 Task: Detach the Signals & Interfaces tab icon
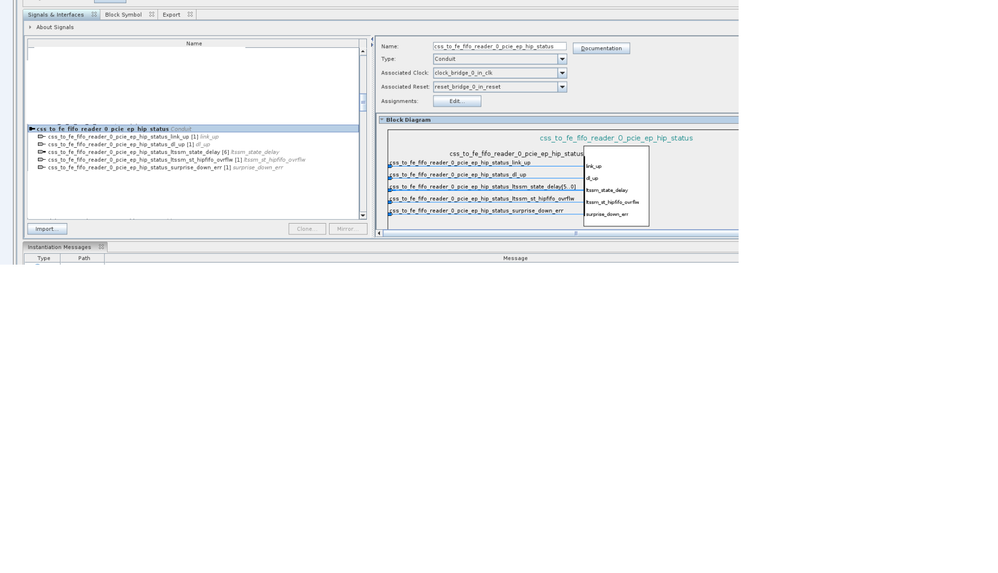[94, 14]
